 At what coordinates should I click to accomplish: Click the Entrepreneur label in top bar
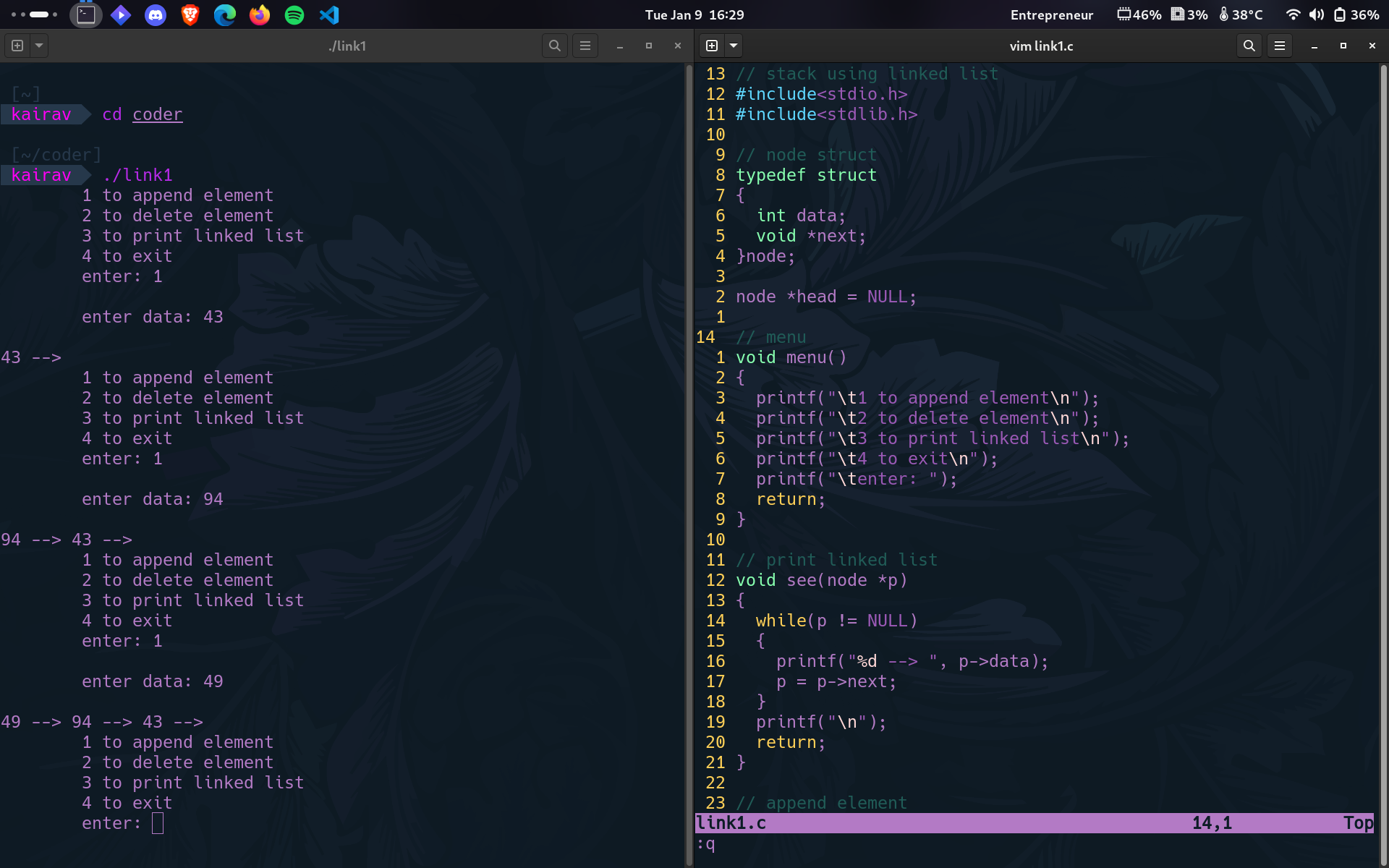coord(1051,14)
